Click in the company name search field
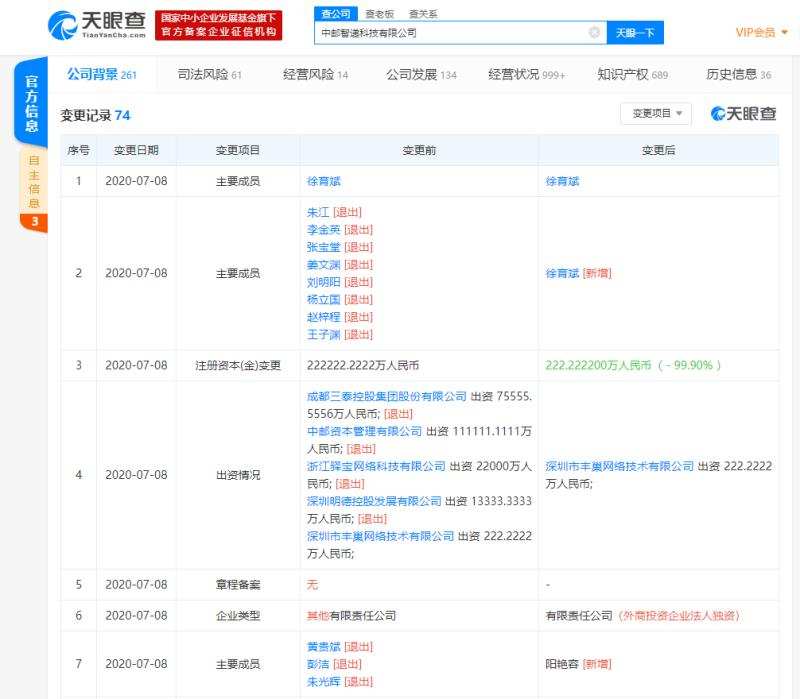 click(450, 33)
